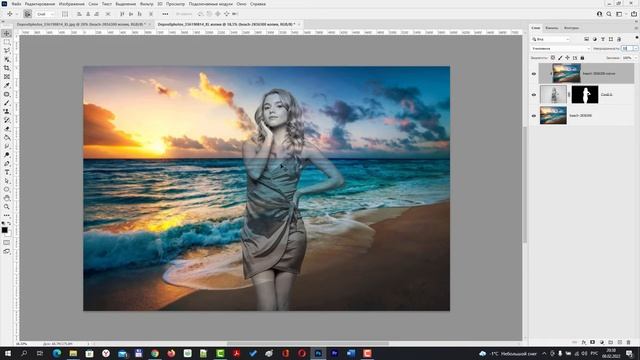Select the Type tool

7,172
